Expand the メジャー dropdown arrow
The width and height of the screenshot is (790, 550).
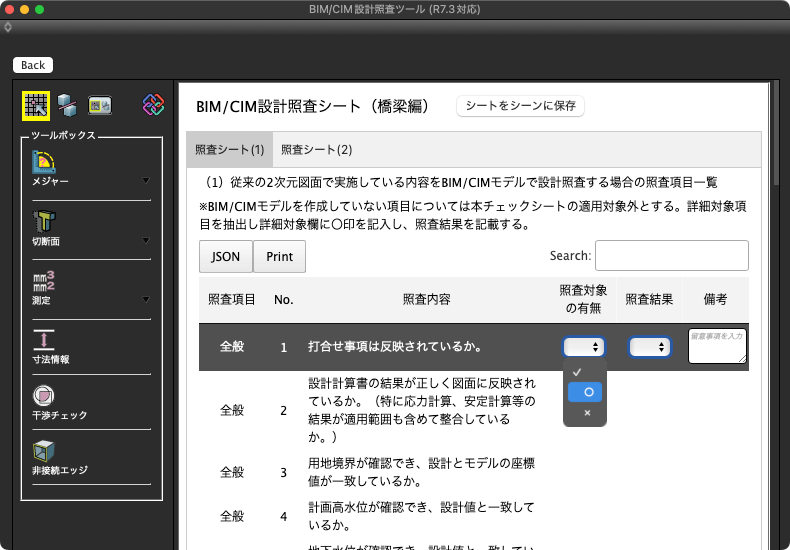coord(146,181)
